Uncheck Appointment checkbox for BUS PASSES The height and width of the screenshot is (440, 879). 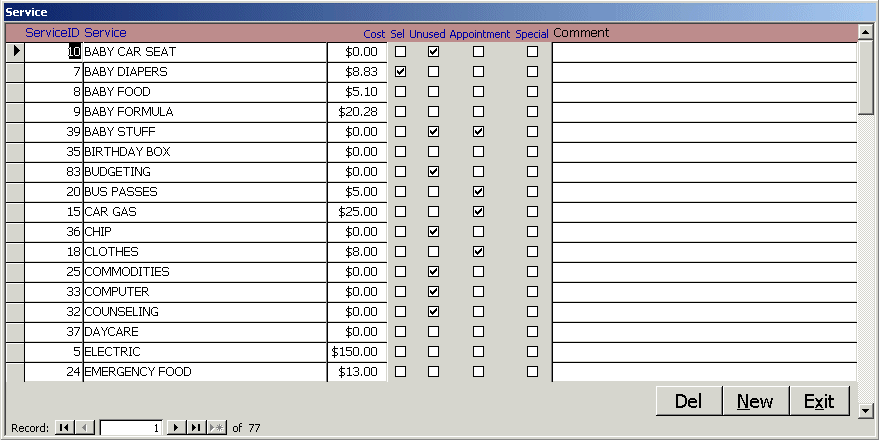478,191
